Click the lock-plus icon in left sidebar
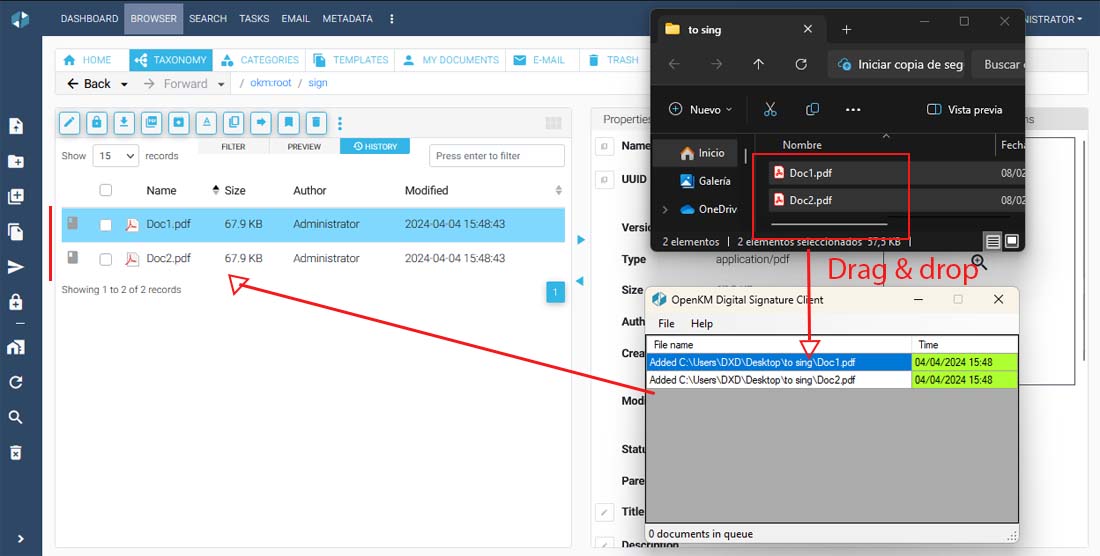 pyautogui.click(x=15, y=302)
